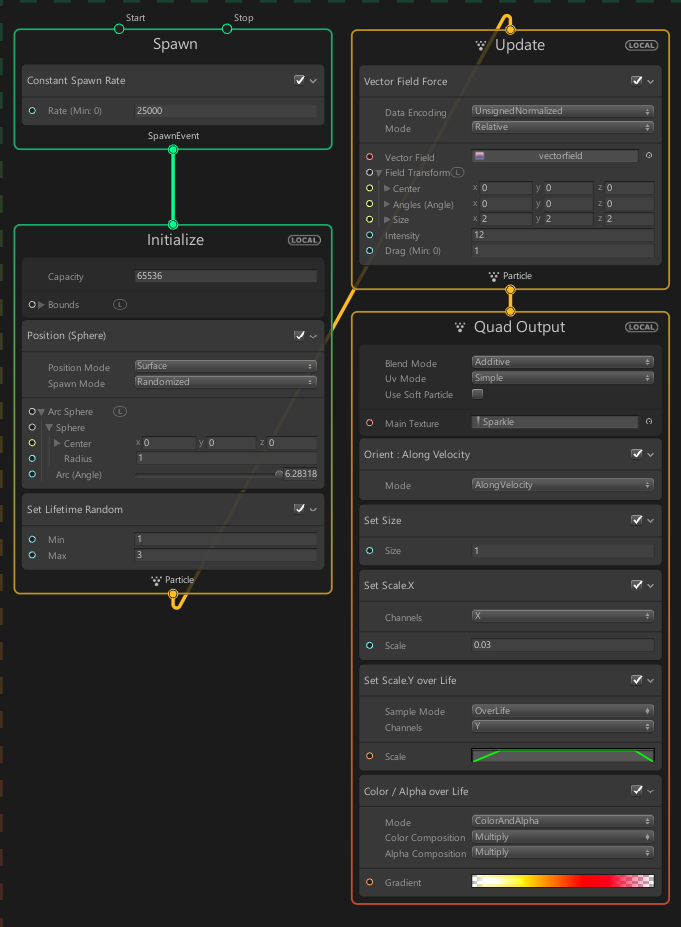Open the Blend Mode dropdown
681x927 pixels.
click(563, 362)
